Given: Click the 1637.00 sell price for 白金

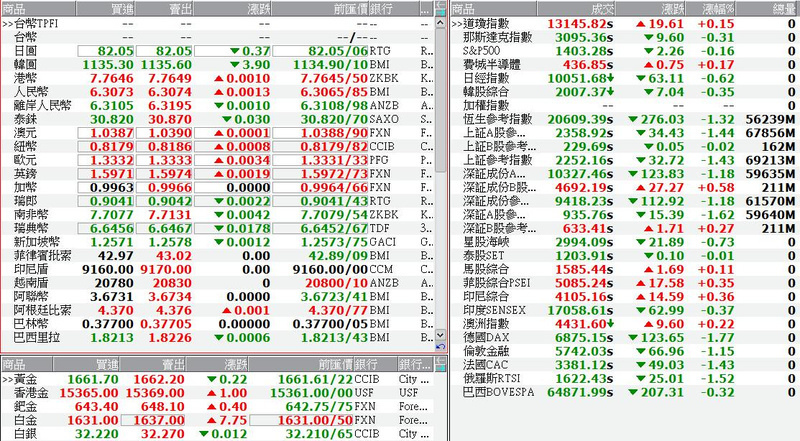Looking at the screenshot, I should point(157,420).
